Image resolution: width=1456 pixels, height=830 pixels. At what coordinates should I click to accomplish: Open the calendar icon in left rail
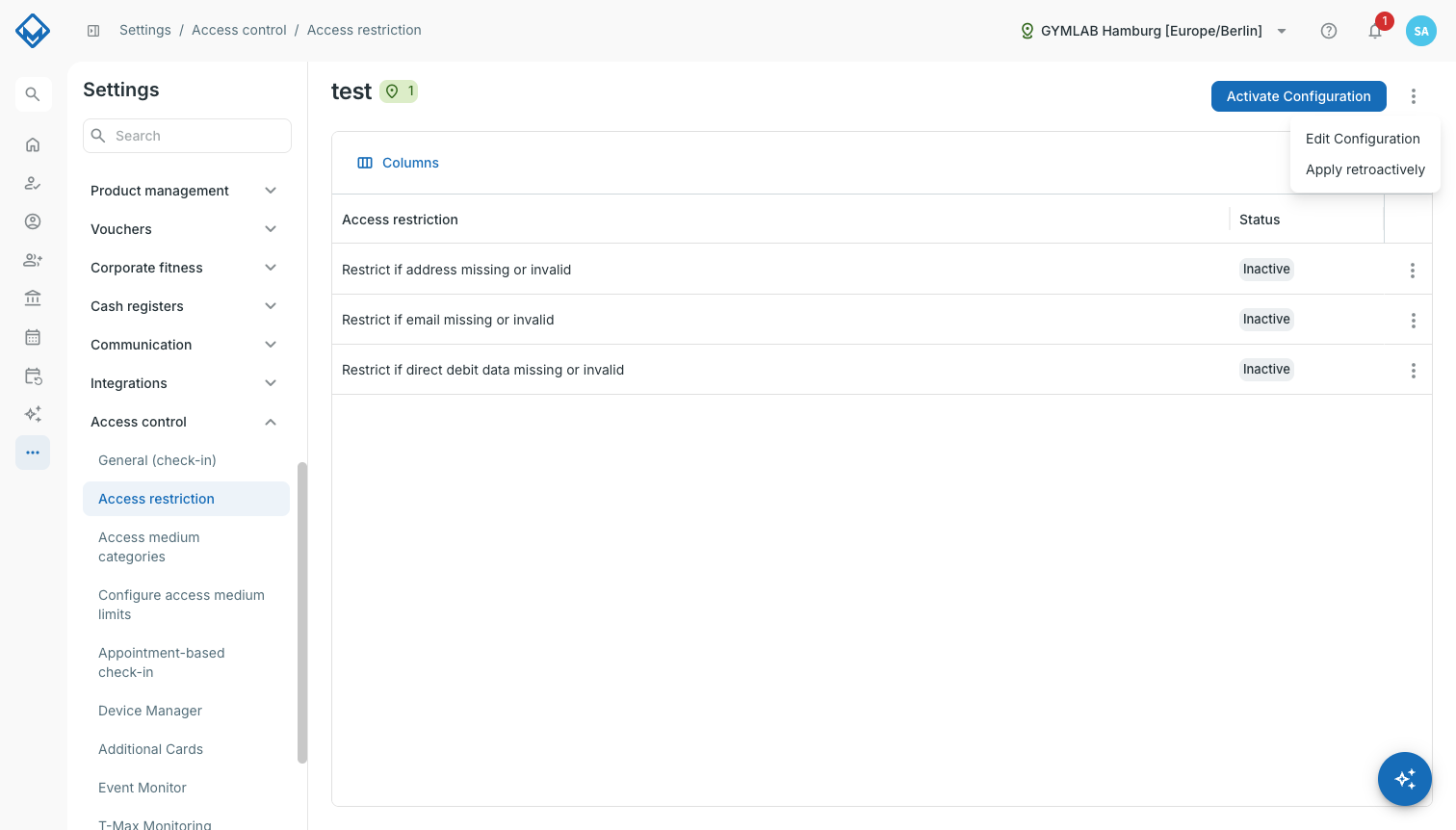pos(33,337)
